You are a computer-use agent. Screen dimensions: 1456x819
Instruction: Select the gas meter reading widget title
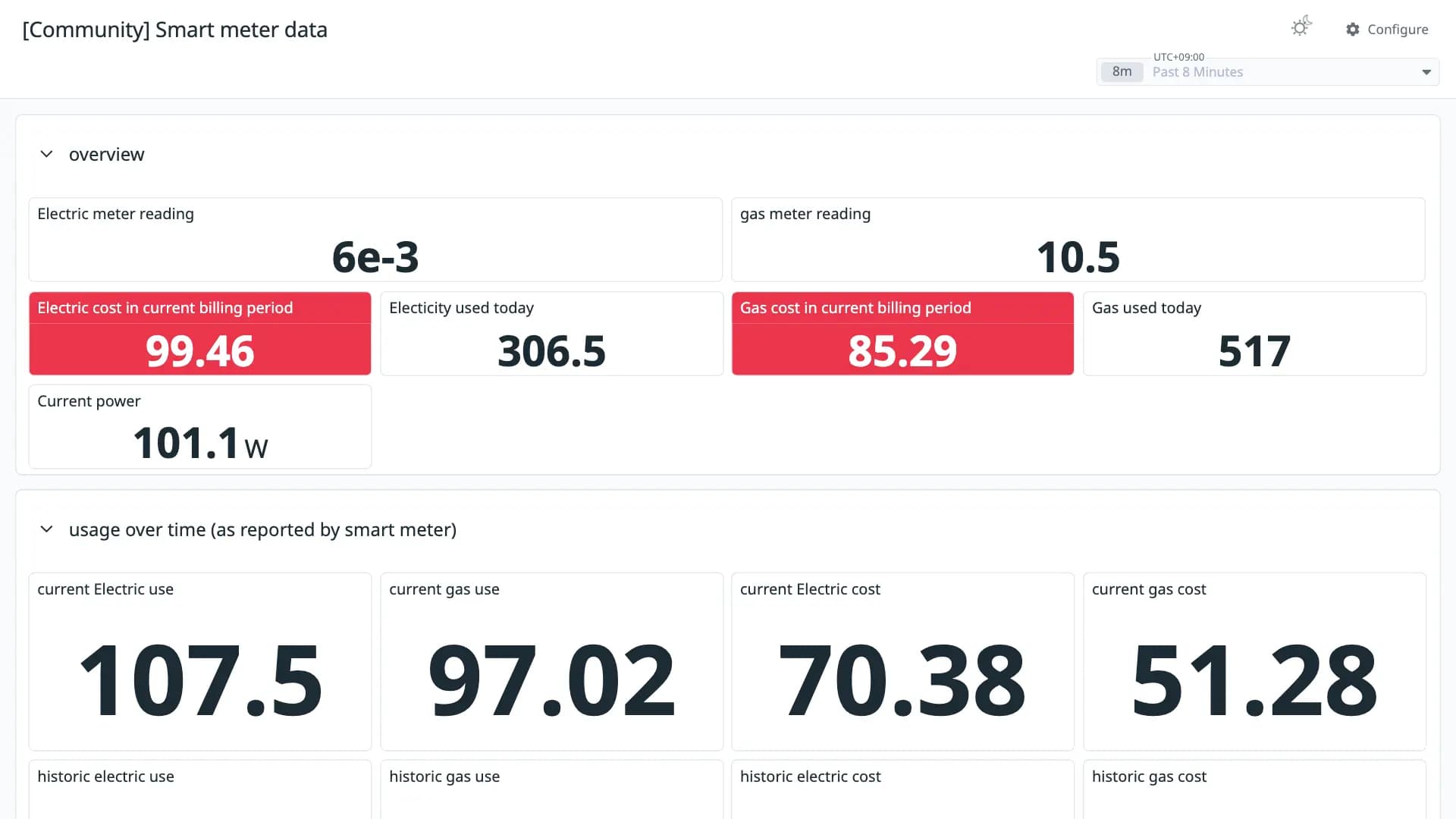click(x=805, y=214)
